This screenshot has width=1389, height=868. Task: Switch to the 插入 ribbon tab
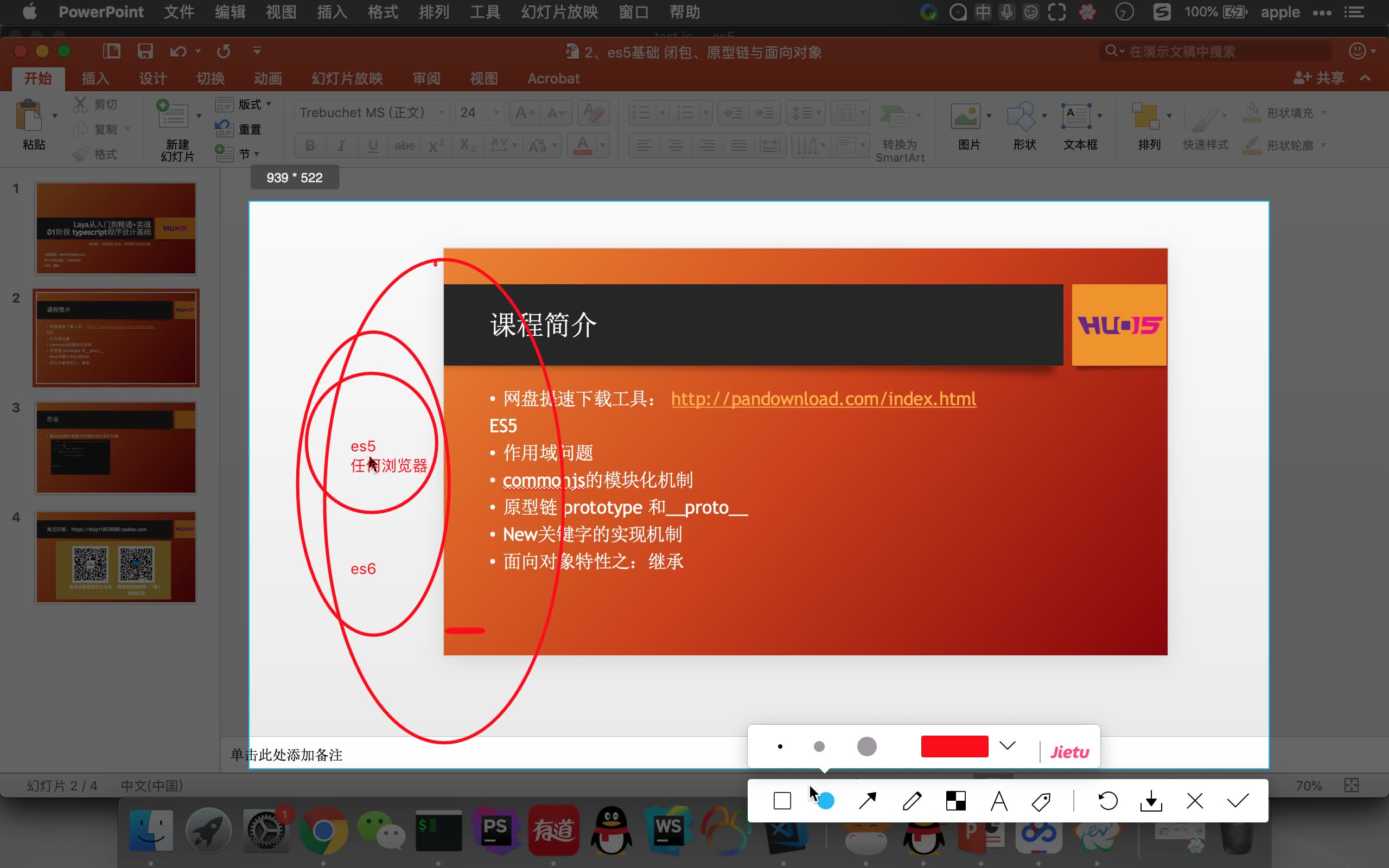[x=94, y=78]
